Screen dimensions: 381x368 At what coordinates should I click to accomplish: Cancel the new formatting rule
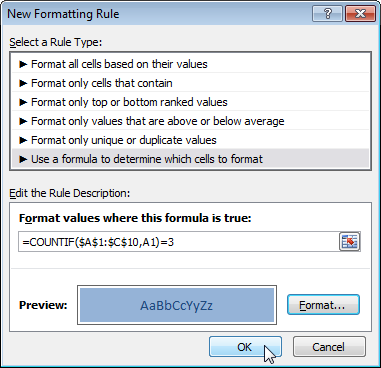[x=329, y=347]
